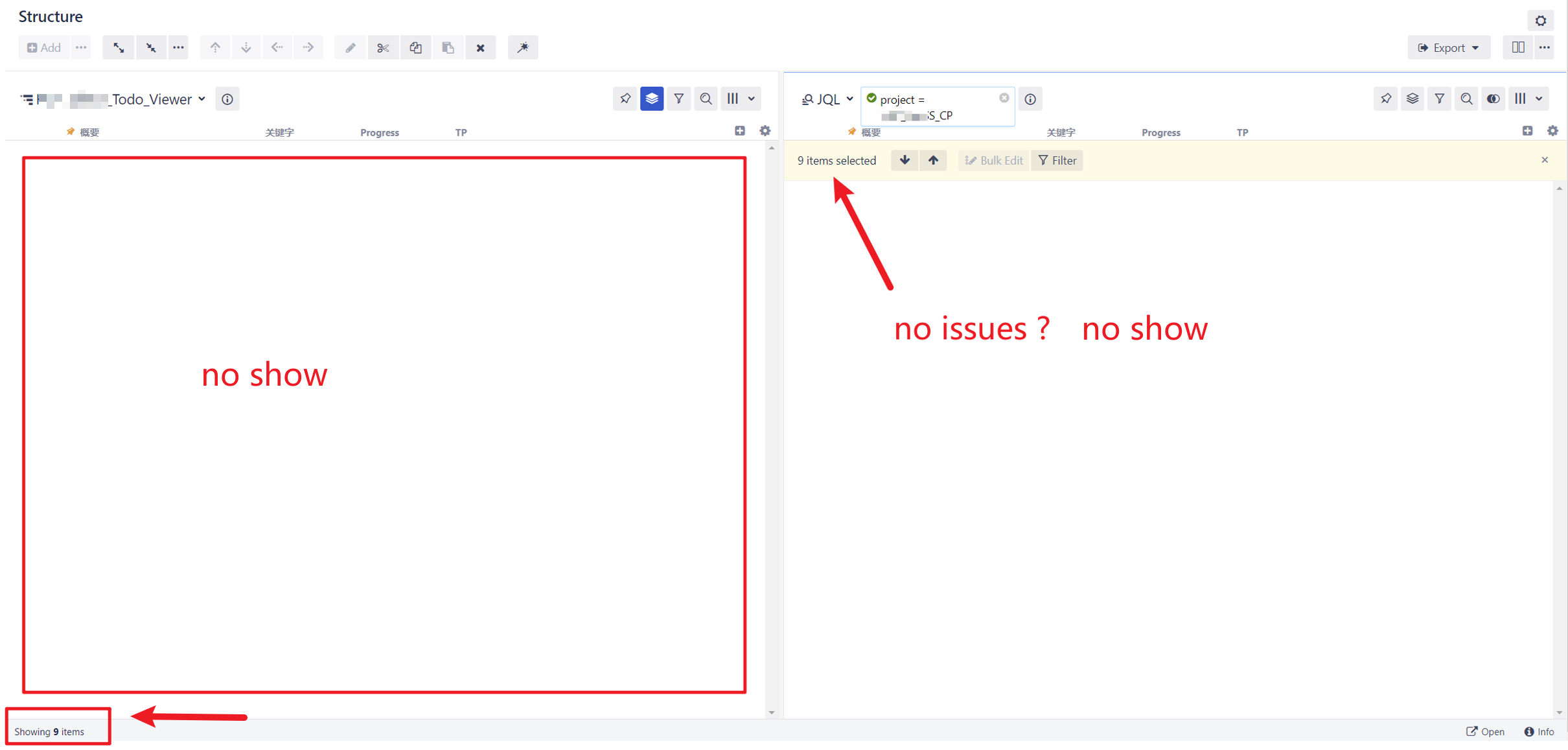
Task: Click the Copy icon in the toolbar
Action: coord(416,47)
